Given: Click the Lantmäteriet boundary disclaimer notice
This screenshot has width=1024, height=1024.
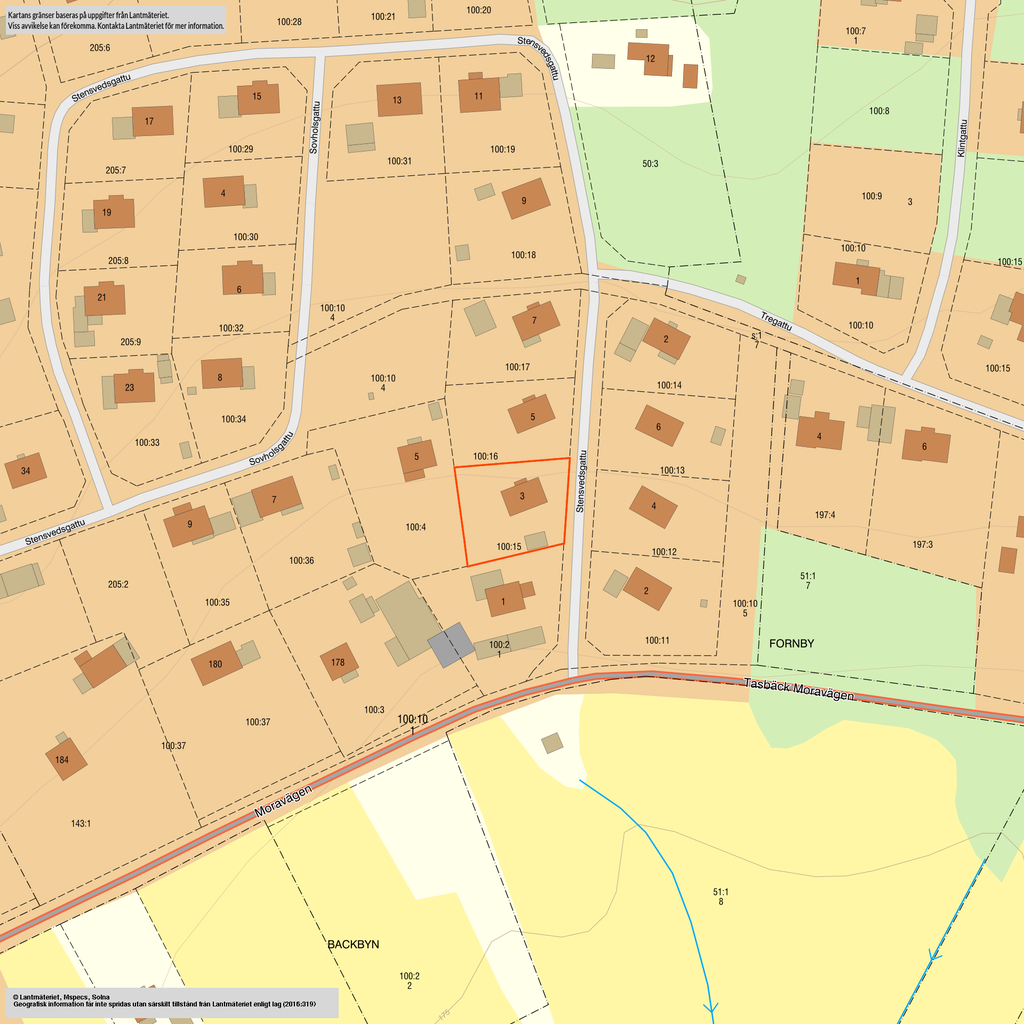Looking at the screenshot, I should coord(115,20).
